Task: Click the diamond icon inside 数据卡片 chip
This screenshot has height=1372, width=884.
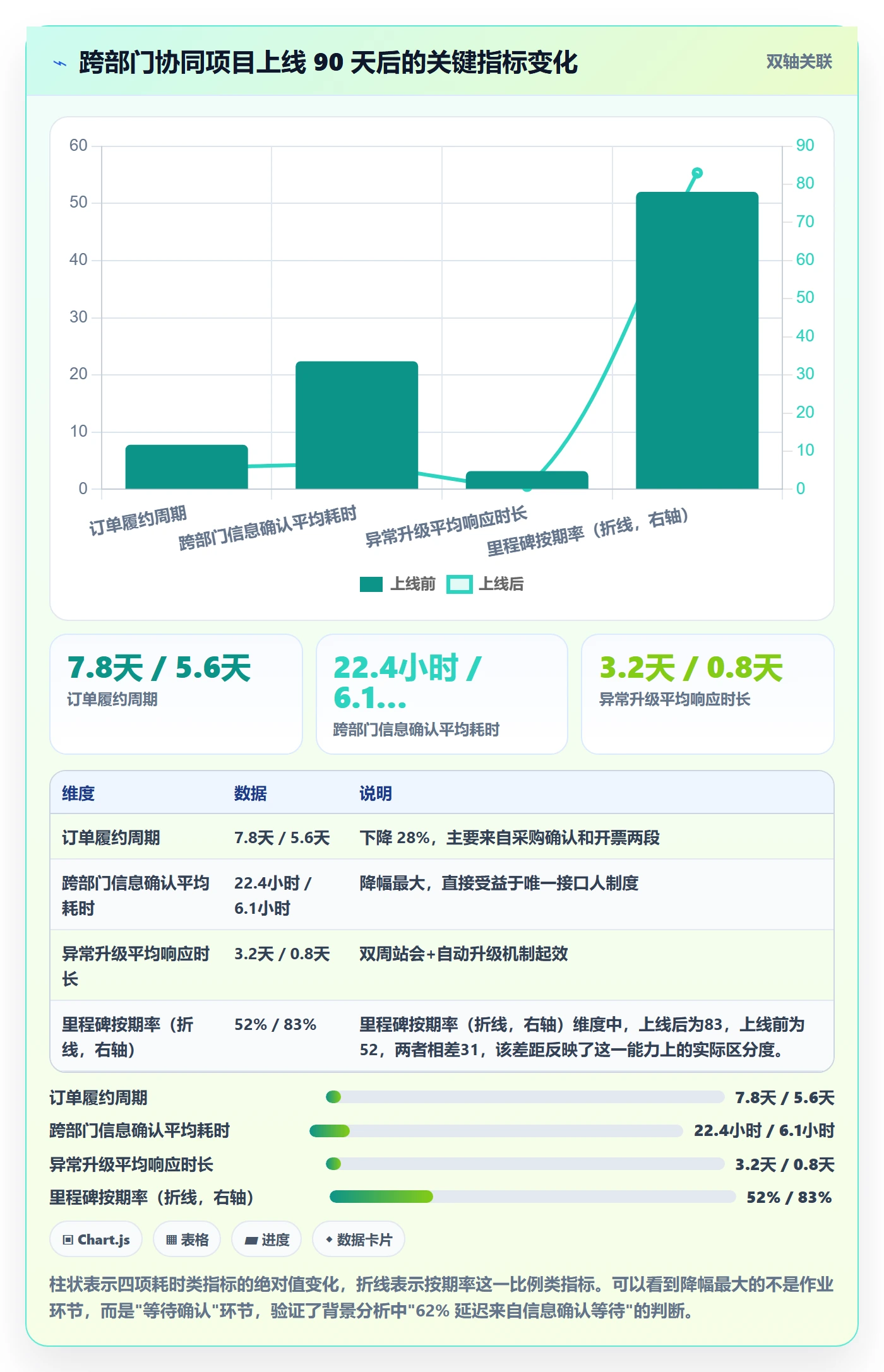Action: point(329,1239)
